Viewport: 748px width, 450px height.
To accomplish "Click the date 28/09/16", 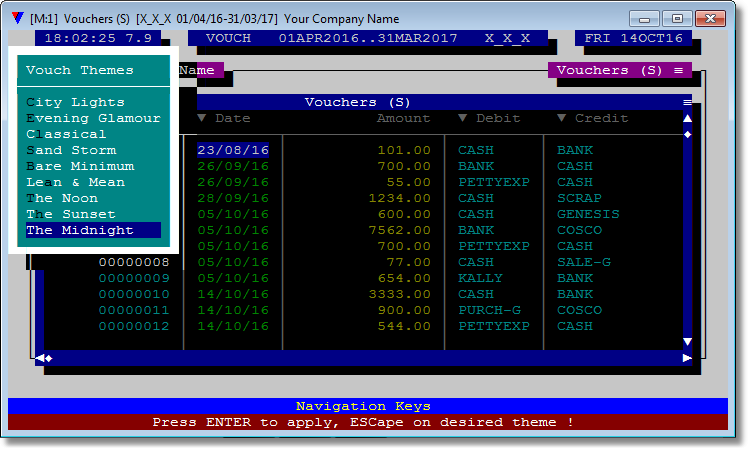I will pyautogui.click(x=233, y=198).
